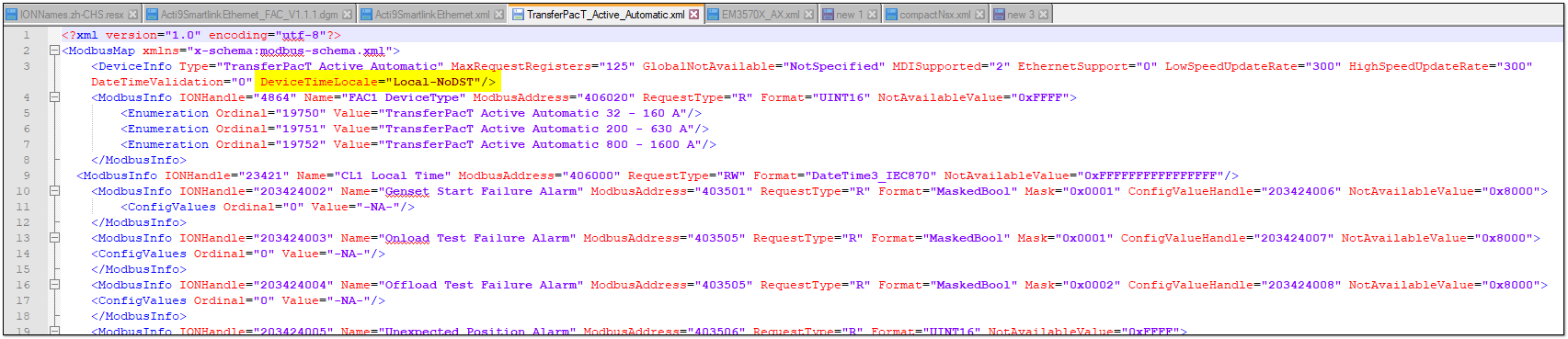This screenshot has height=339, width=1568.
Task: Collapse the Offload Test Failure Alarm block
Action: pyautogui.click(x=54, y=285)
